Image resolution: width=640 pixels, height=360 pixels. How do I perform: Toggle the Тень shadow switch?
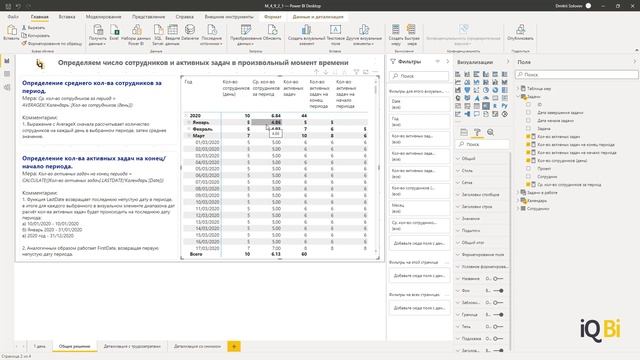click(x=498, y=327)
